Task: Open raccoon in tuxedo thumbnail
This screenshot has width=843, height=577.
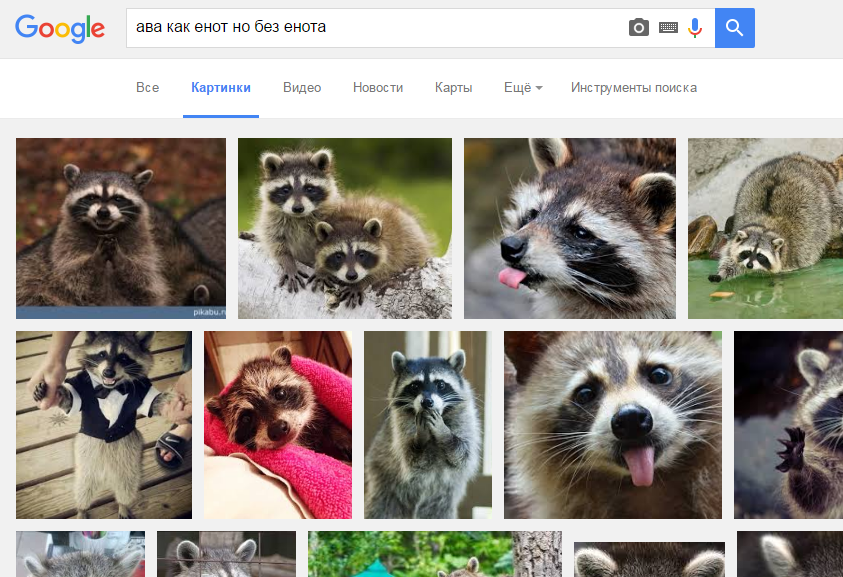Action: point(104,425)
